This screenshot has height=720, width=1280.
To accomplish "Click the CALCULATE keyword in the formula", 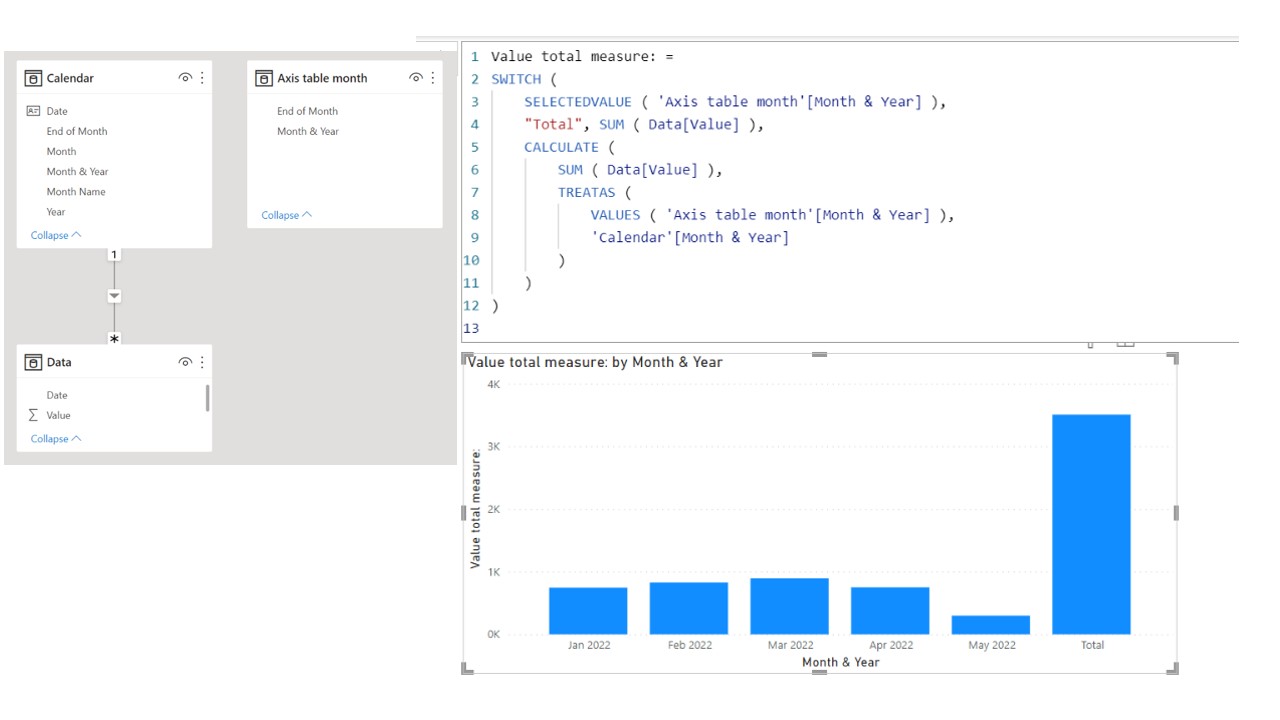I will pos(561,147).
